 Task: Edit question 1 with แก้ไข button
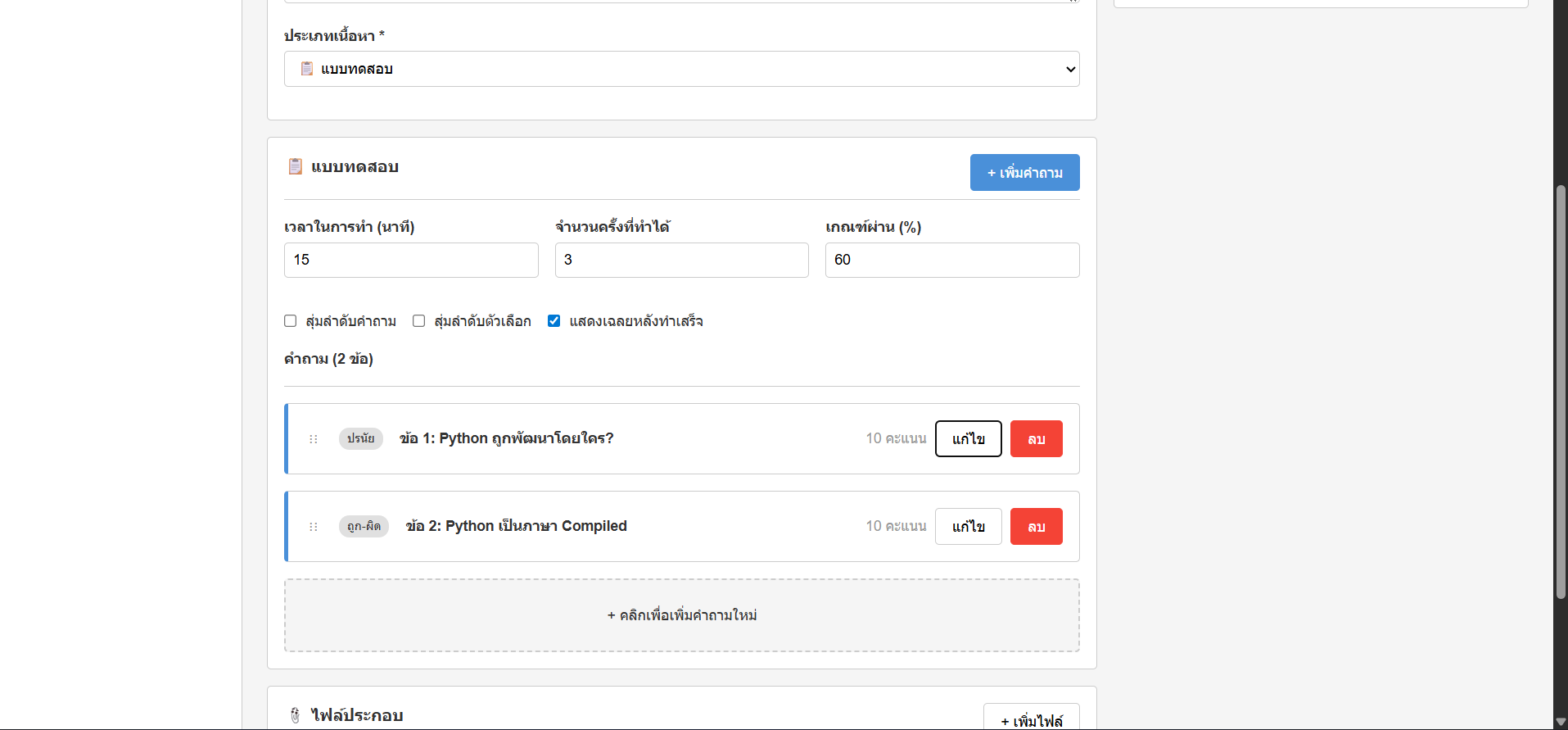[x=968, y=439]
